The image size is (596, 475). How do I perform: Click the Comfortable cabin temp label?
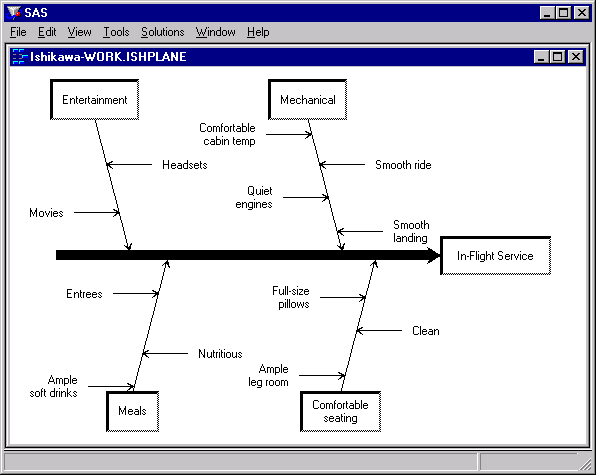[x=227, y=135]
